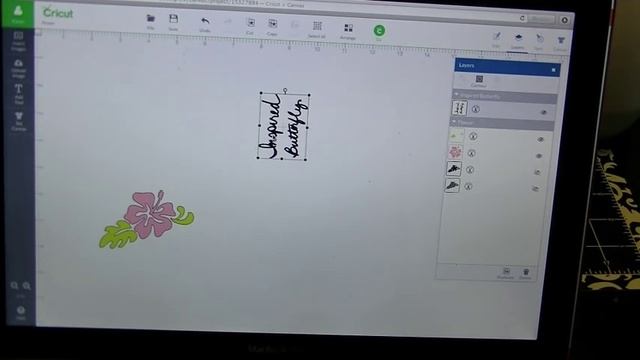Open the Canvas tab at far right

561,43
